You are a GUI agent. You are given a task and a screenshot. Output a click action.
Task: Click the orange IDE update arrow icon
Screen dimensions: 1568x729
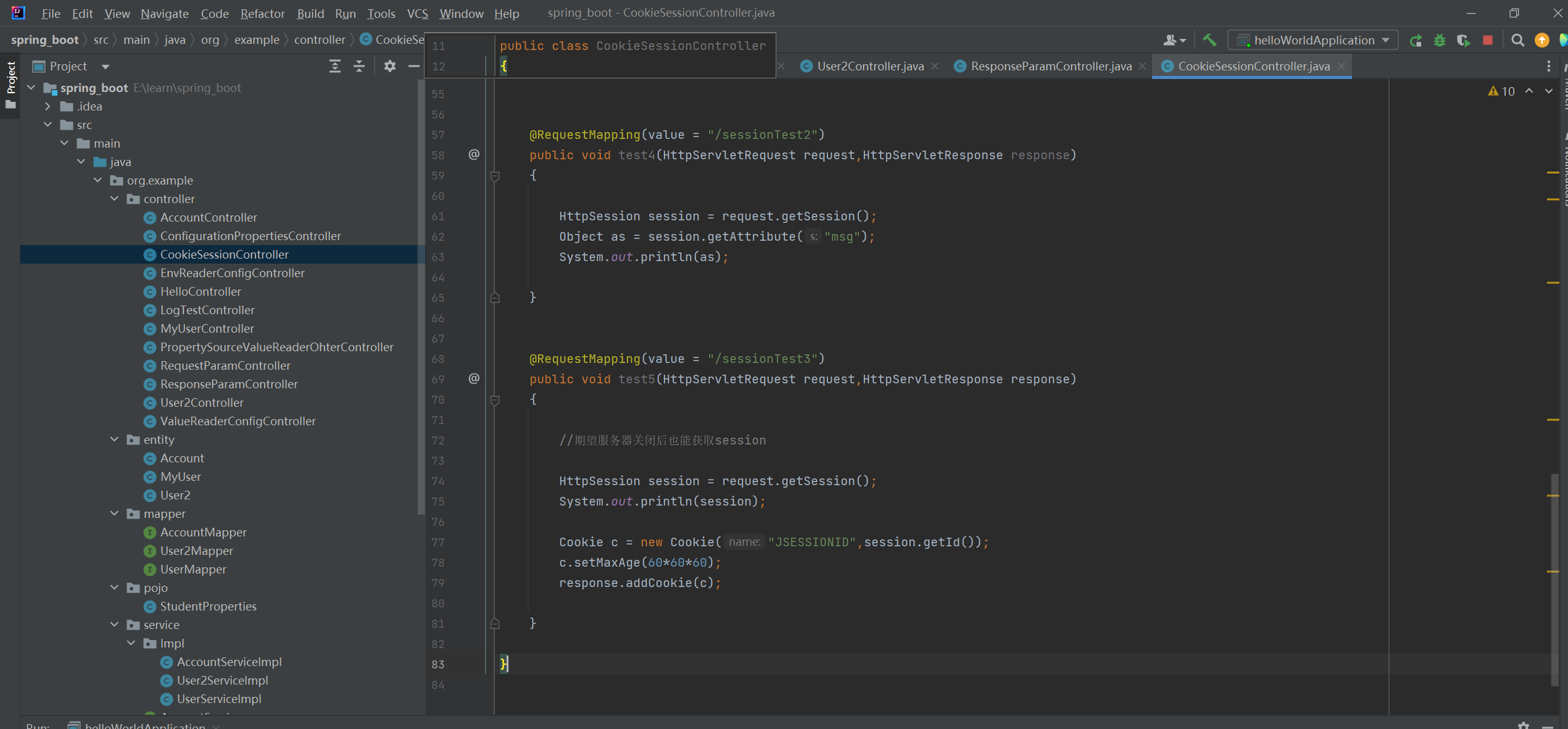(1541, 41)
